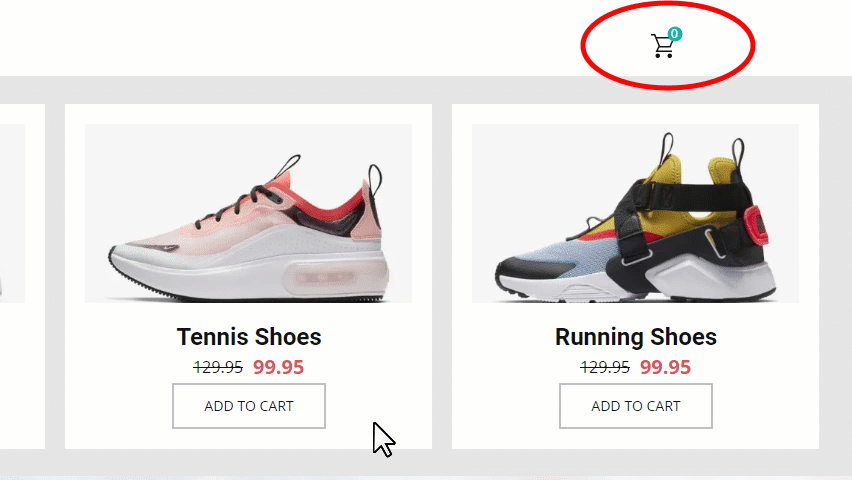Add Running Shoes to cart

coord(636,406)
